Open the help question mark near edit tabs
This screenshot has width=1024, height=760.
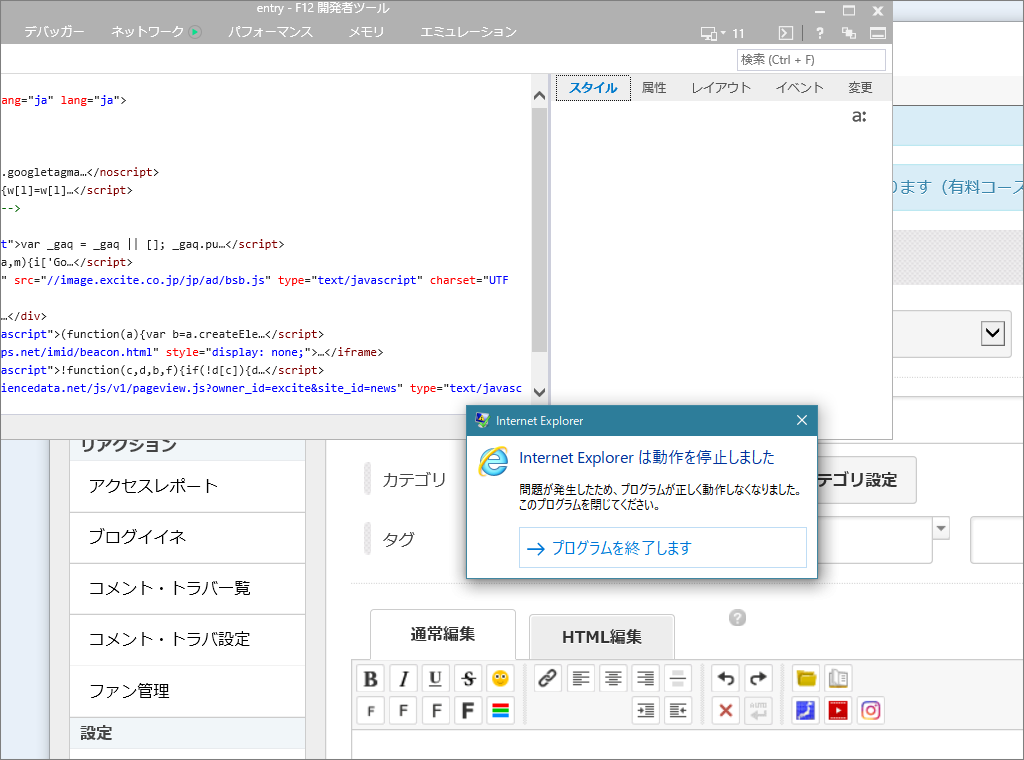(737, 618)
